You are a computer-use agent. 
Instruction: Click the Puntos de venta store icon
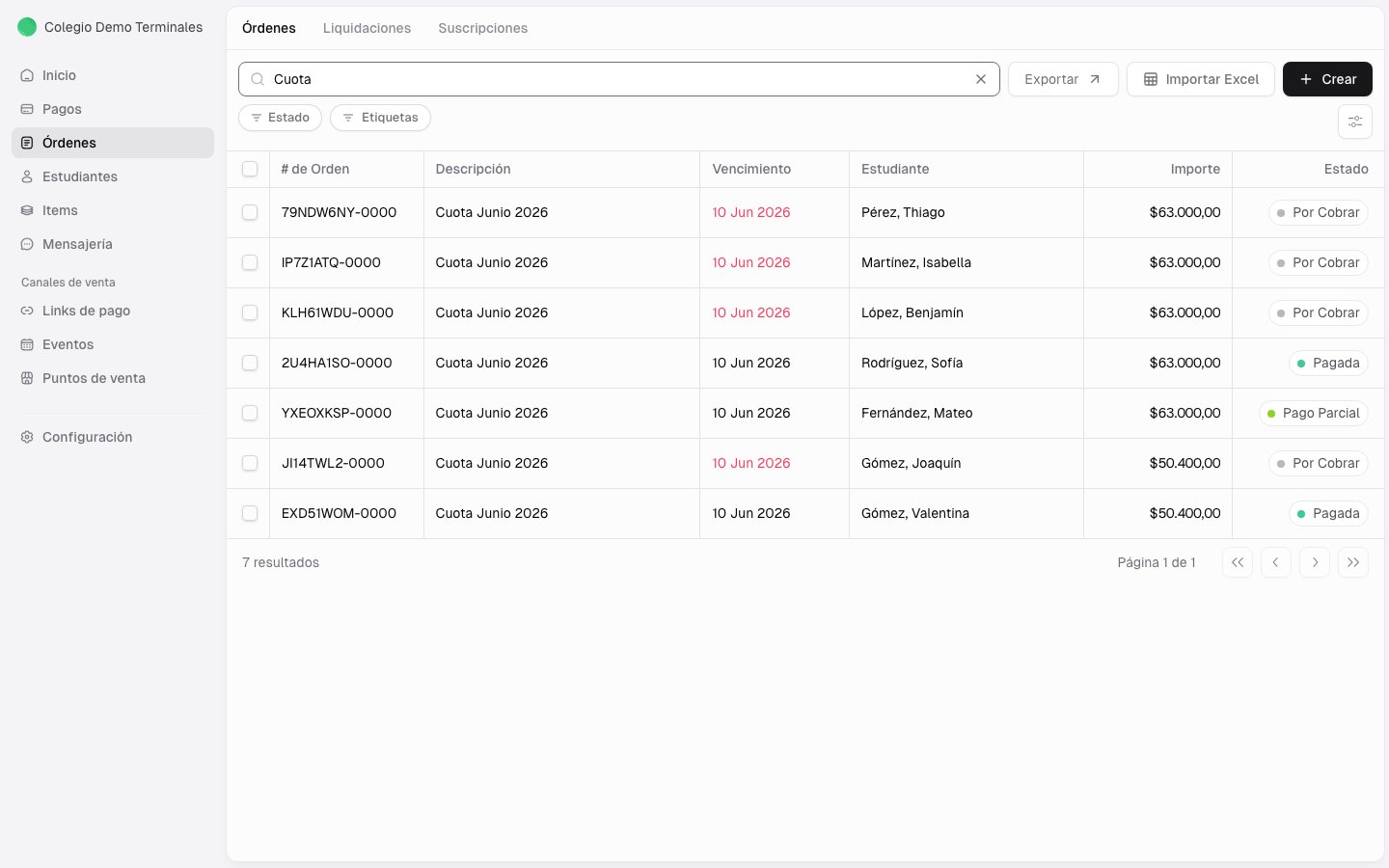(27, 378)
